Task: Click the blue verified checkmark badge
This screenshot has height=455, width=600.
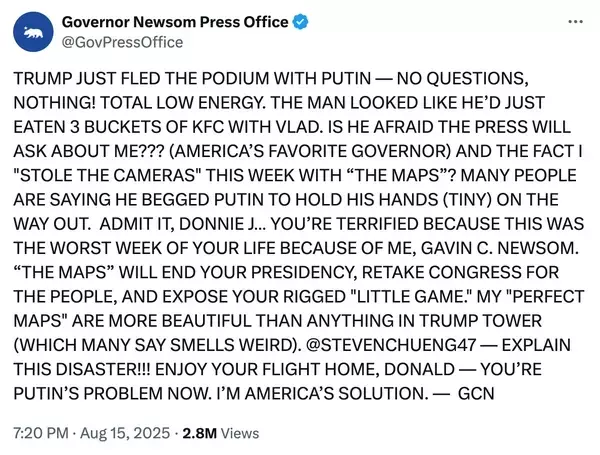Action: click(x=300, y=22)
